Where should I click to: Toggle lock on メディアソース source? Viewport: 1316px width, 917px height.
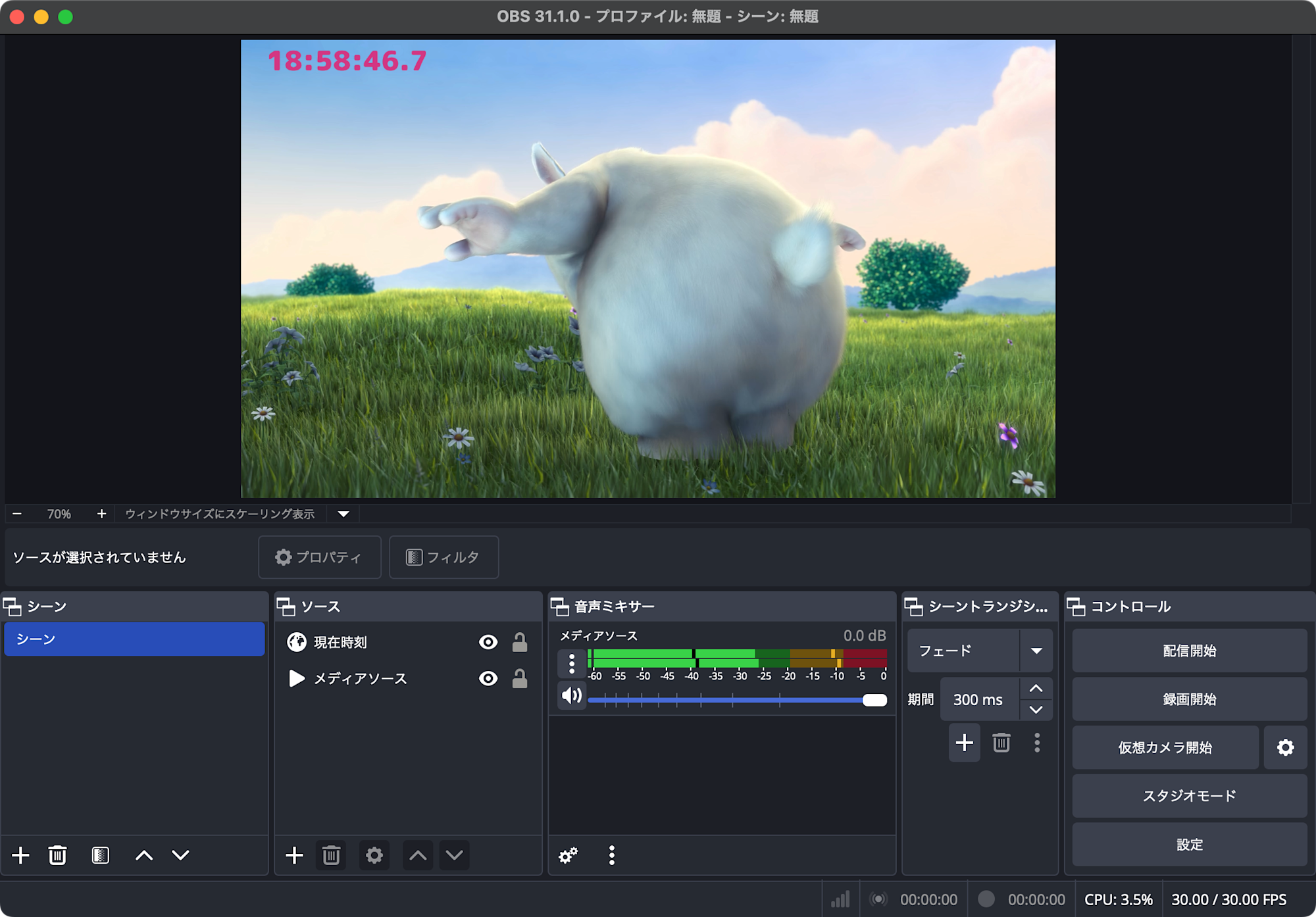click(520, 678)
